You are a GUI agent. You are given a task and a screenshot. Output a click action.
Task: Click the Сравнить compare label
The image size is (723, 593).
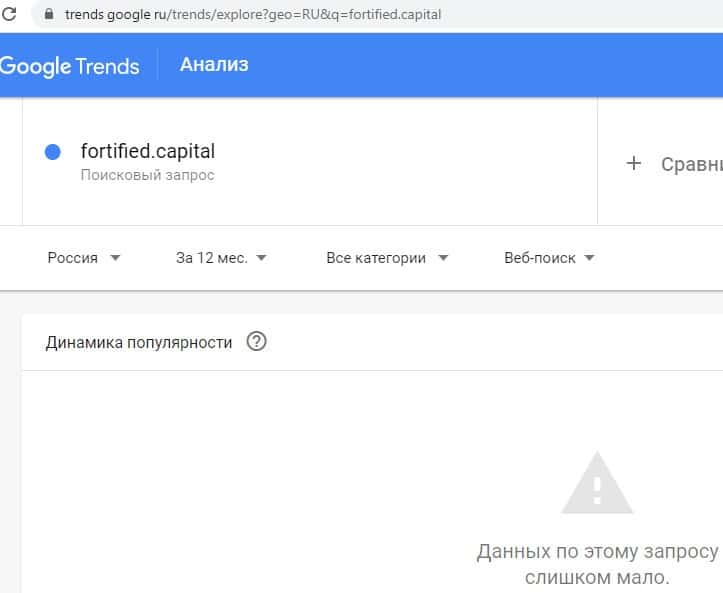691,164
